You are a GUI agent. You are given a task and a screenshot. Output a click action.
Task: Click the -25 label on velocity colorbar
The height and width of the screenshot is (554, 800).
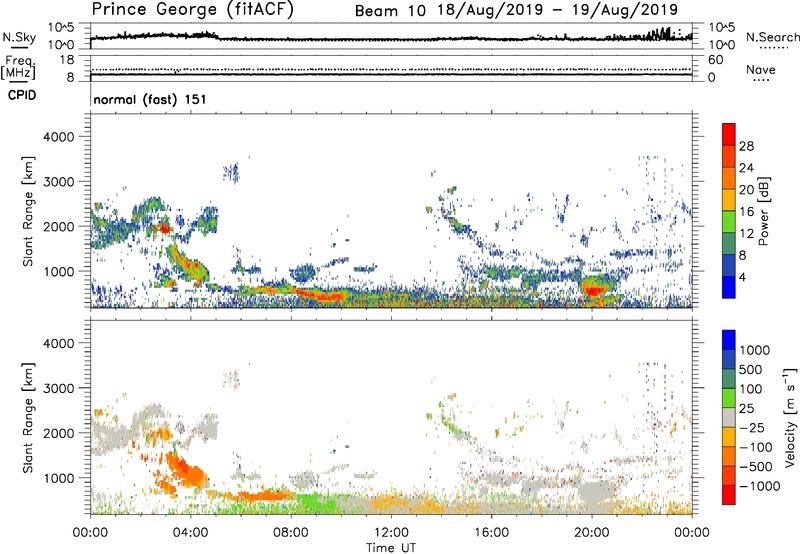(x=752, y=428)
